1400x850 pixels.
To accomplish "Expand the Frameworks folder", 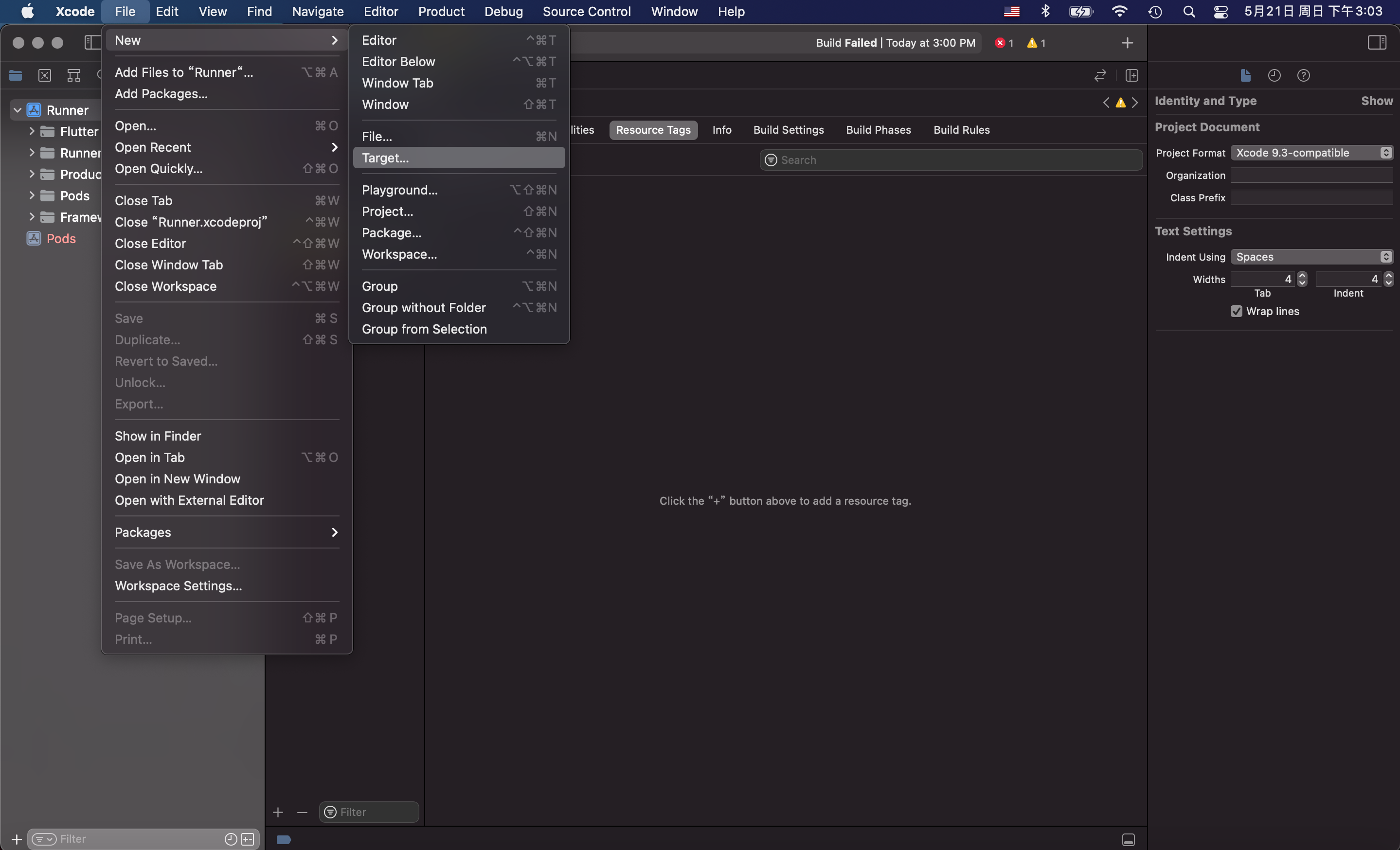I will (31, 217).
